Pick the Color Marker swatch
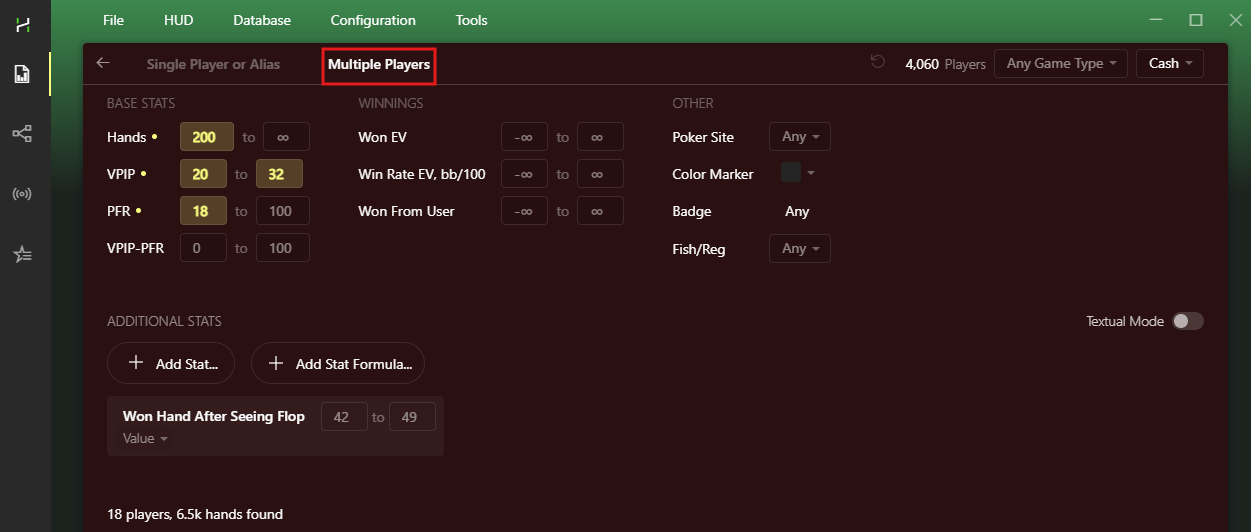This screenshot has height=532, width=1251. [791, 172]
